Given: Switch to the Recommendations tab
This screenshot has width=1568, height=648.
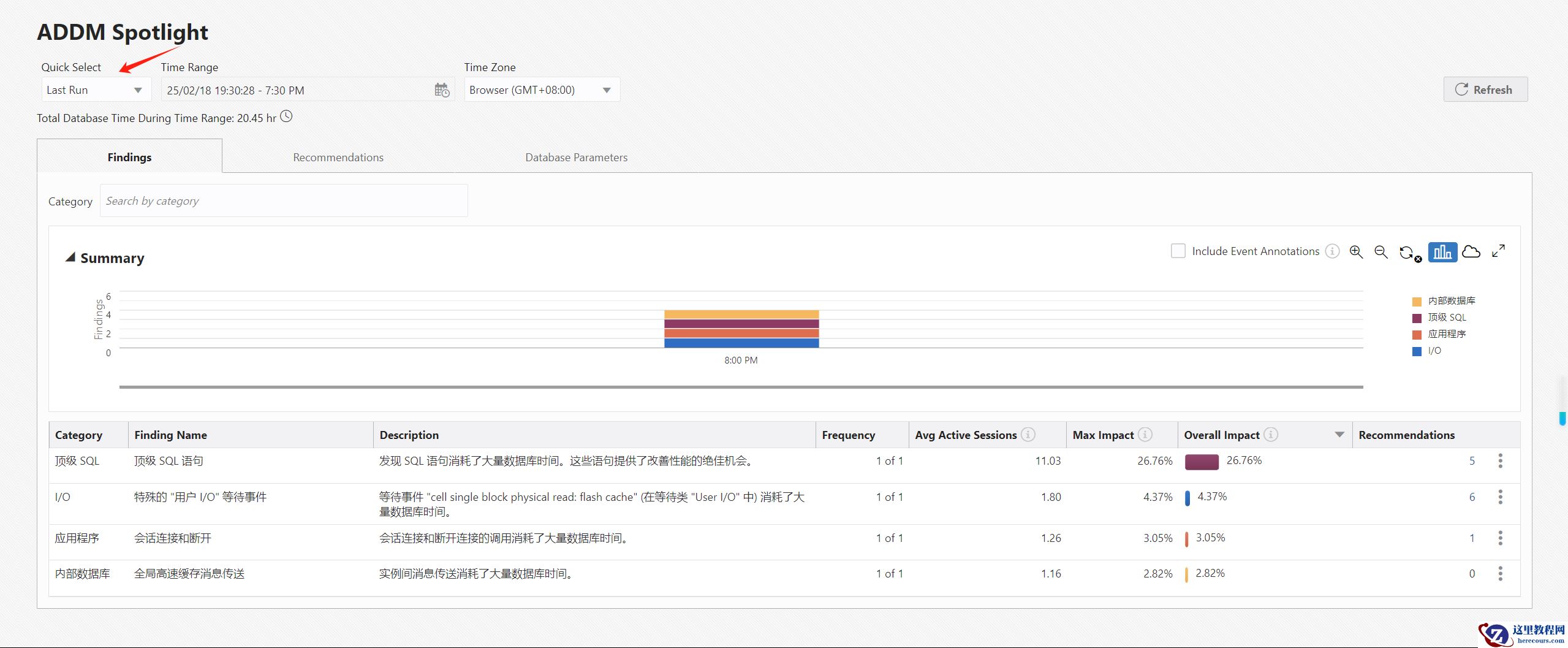Looking at the screenshot, I should click(x=338, y=158).
